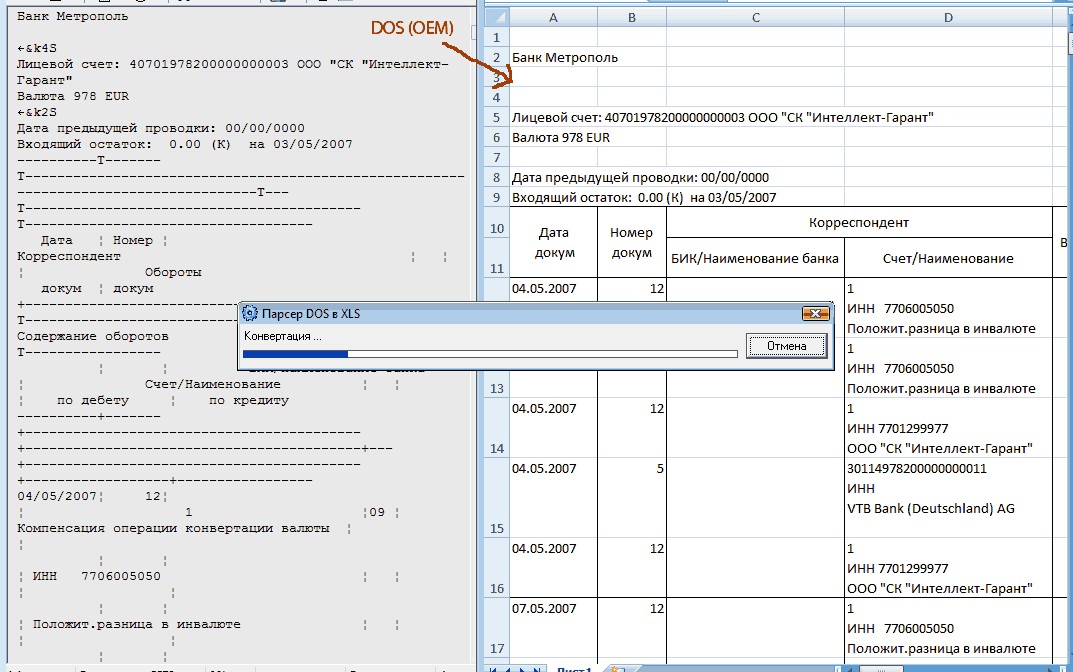Select row 1 header

(x=497, y=37)
